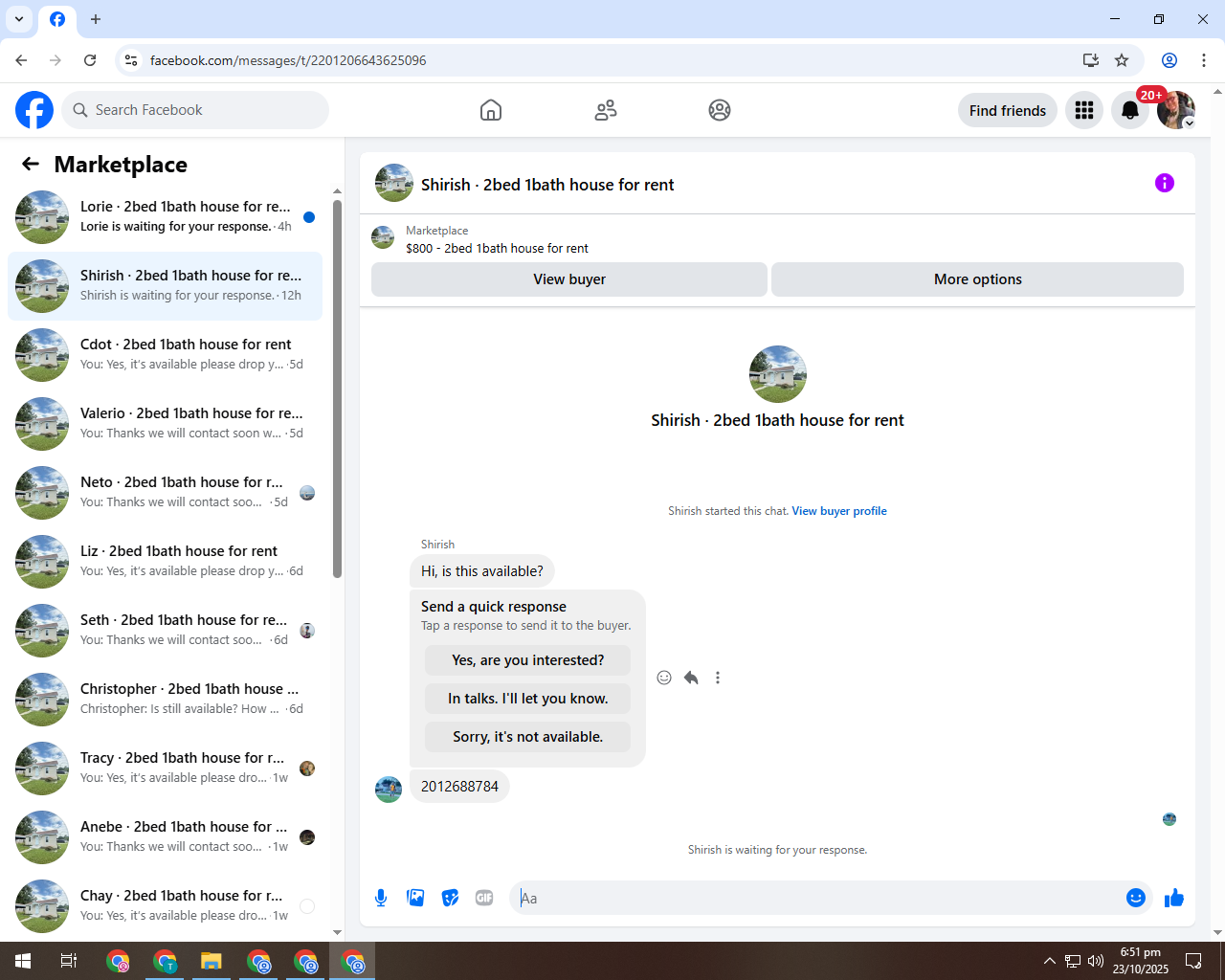Click the voice clip microphone icon
The image size is (1225, 980).
click(x=381, y=898)
